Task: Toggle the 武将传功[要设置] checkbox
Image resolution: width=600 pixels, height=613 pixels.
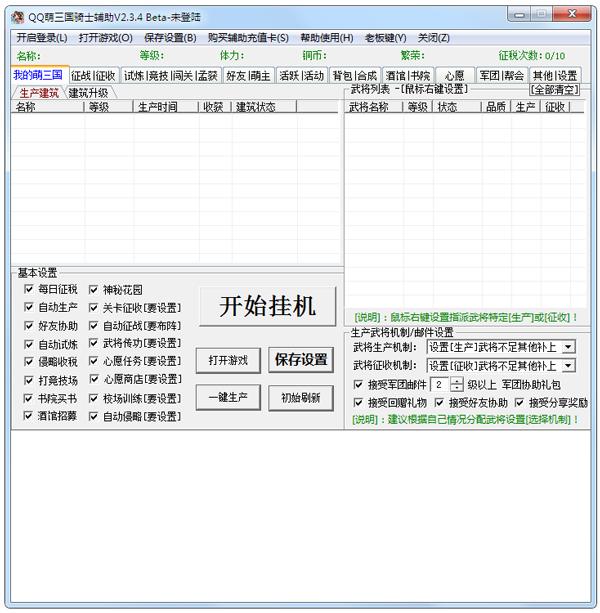Action: pyautogui.click(x=93, y=343)
